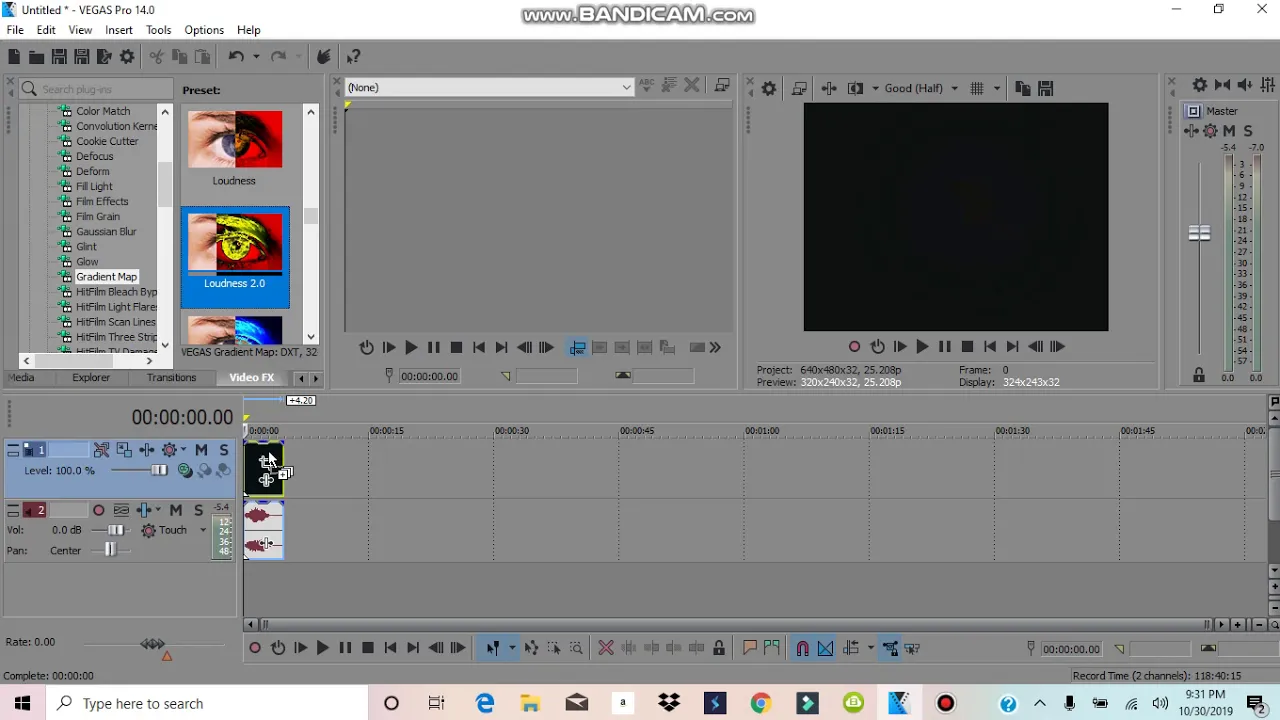Switch to the Explorer tab

click(91, 377)
